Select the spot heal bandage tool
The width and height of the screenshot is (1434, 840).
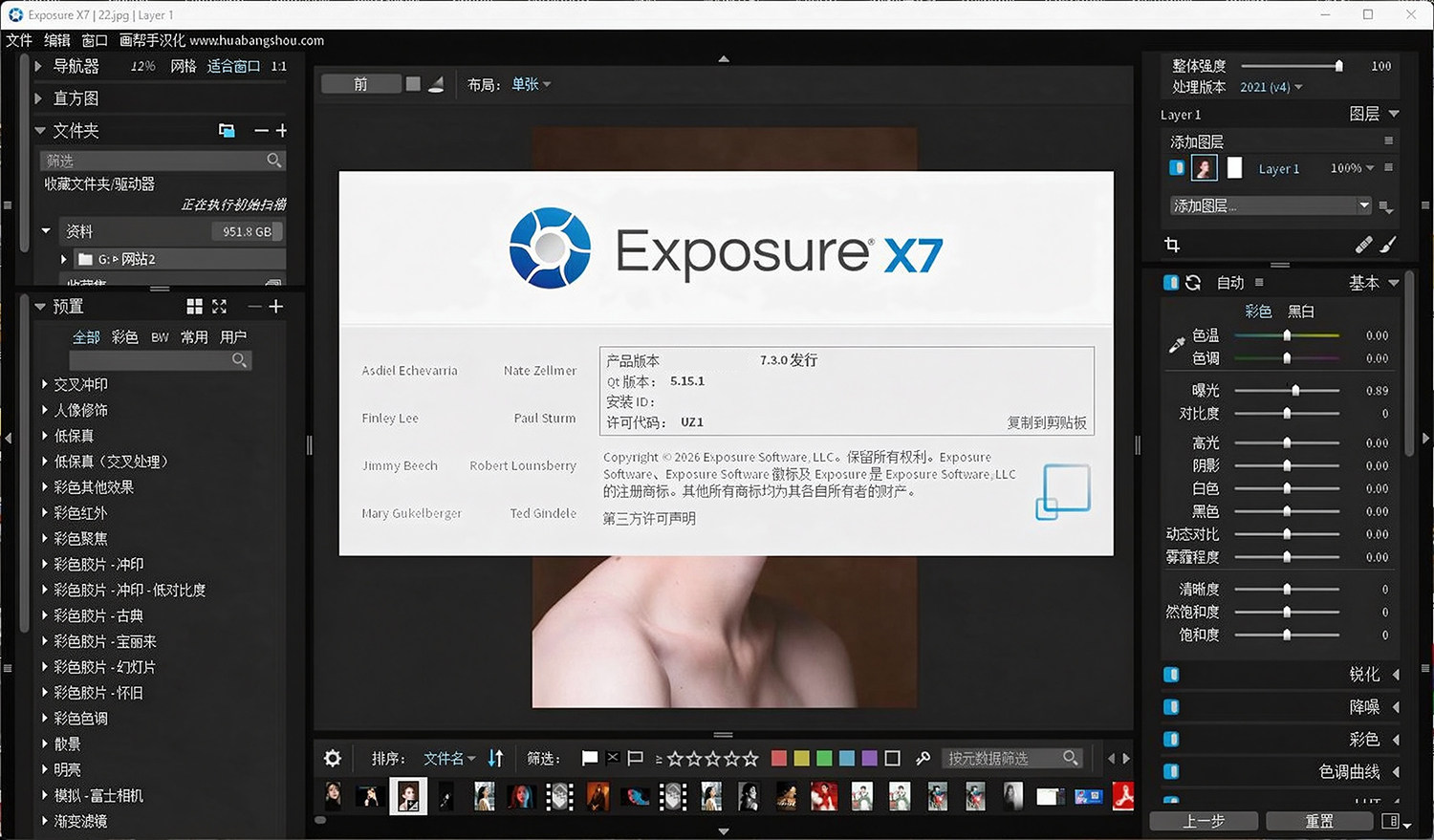[x=1363, y=245]
